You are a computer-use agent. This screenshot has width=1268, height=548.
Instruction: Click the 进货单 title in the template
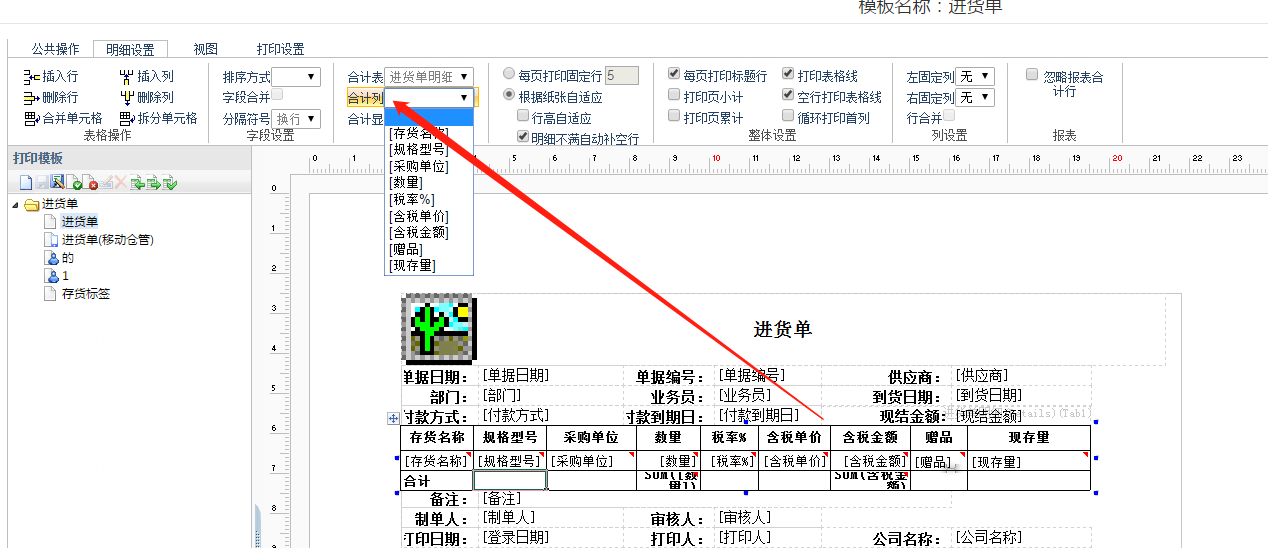(783, 330)
